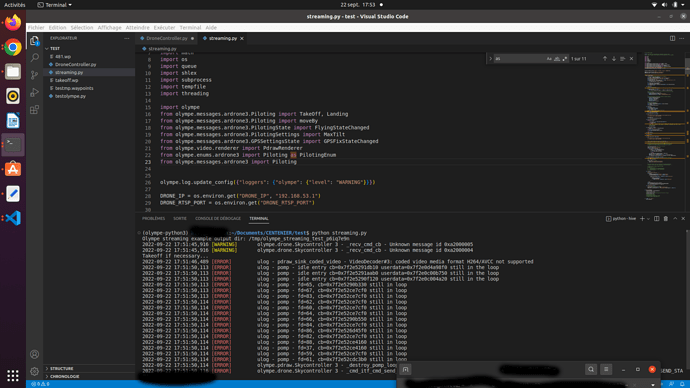Open the Search view in activity bar
The width and height of the screenshot is (690, 388).
(x=35, y=58)
